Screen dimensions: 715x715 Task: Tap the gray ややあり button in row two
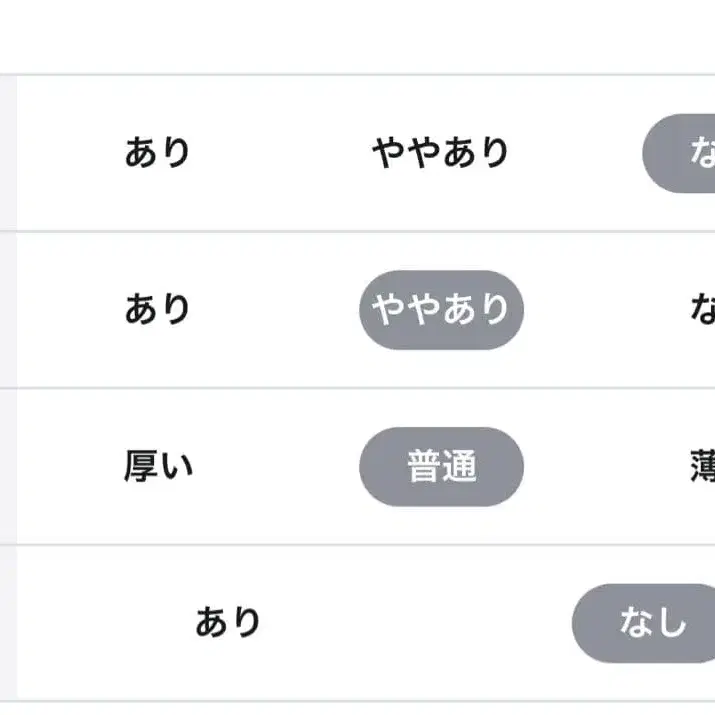pyautogui.click(x=441, y=310)
